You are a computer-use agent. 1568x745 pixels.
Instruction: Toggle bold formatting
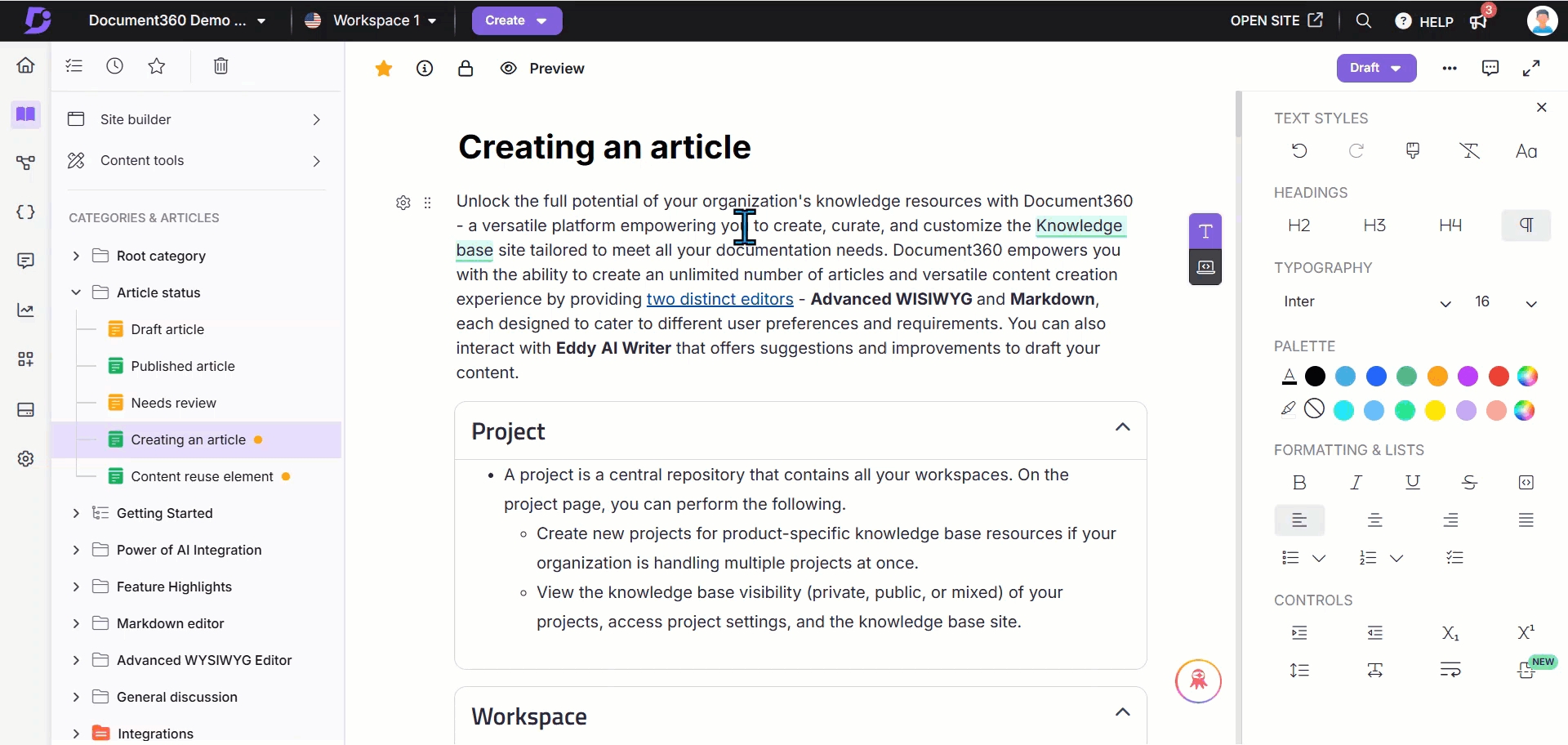[x=1299, y=483]
